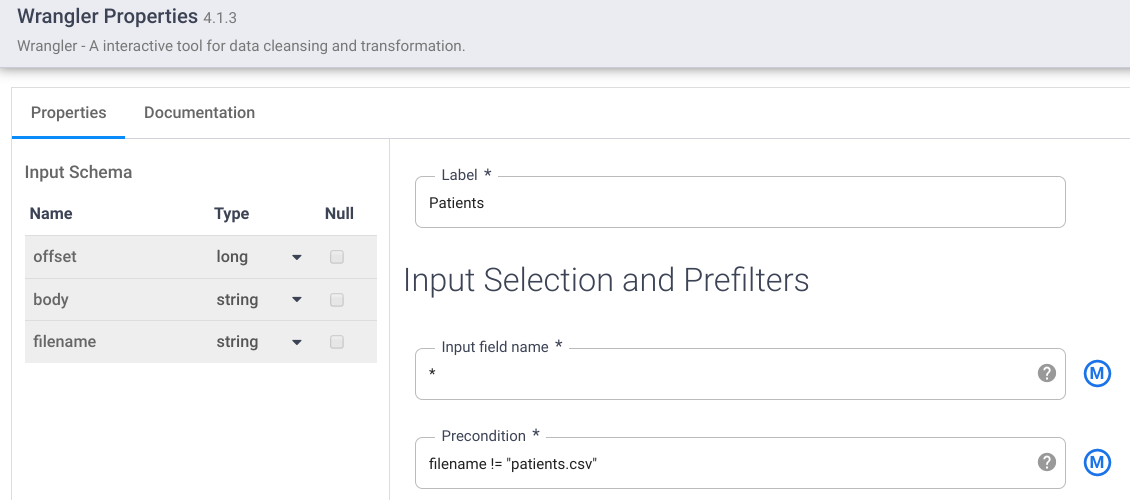This screenshot has height=500, width=1130.
Task: Check the Null box for body
Action: tap(337, 300)
